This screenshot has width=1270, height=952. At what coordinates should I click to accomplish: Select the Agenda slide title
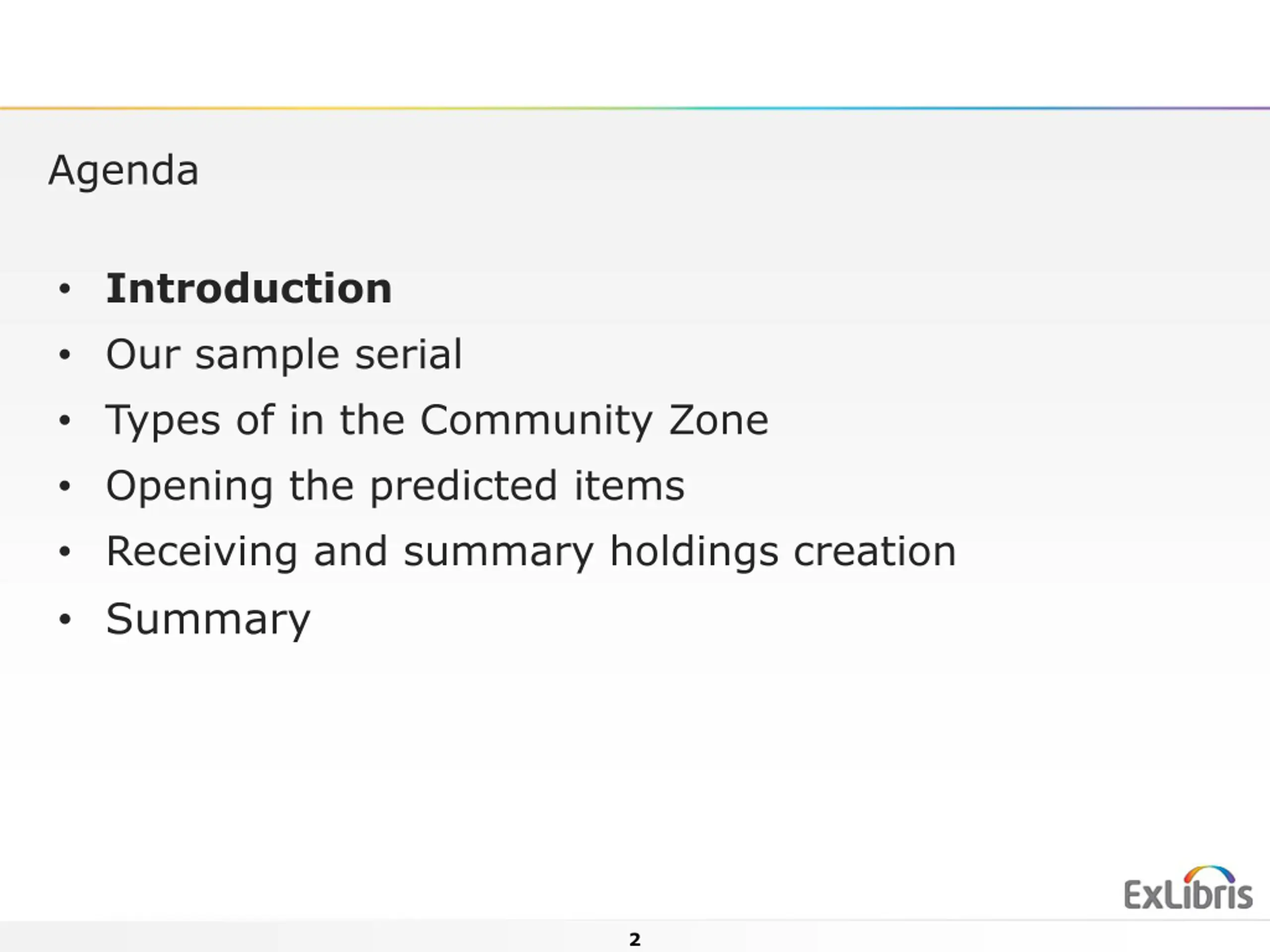(x=124, y=172)
